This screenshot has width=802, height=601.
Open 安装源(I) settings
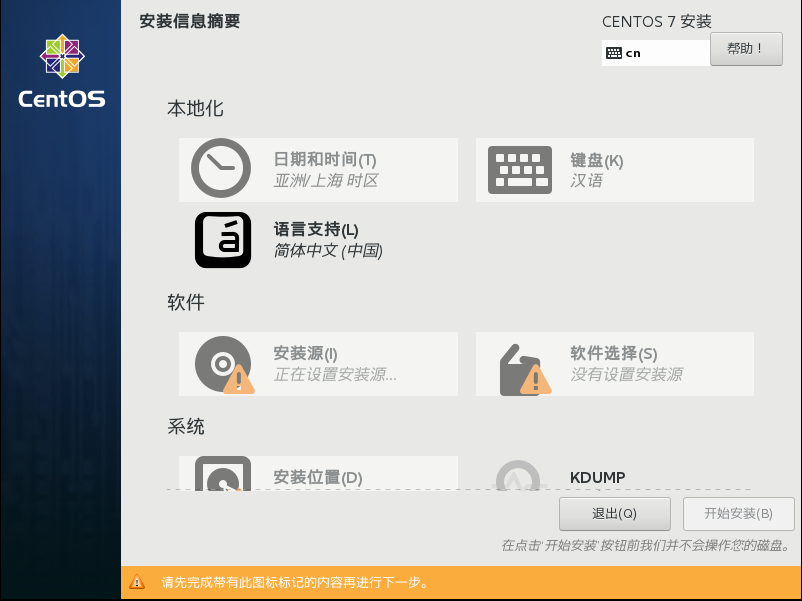coord(318,364)
